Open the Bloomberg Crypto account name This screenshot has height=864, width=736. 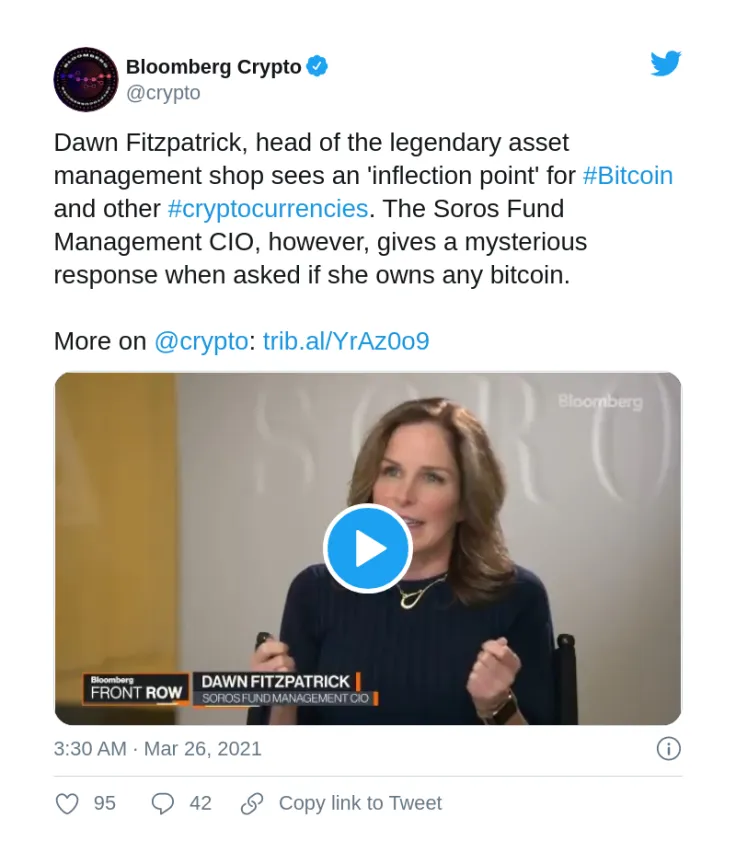pyautogui.click(x=213, y=67)
